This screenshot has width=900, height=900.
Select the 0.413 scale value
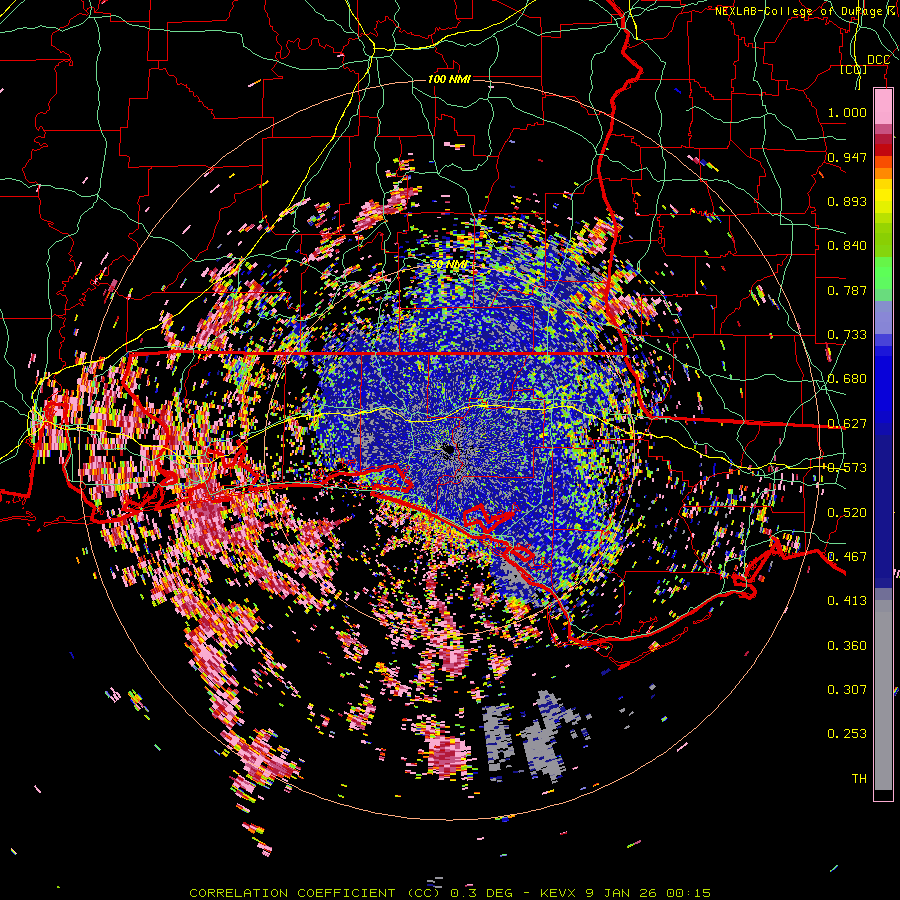847,601
